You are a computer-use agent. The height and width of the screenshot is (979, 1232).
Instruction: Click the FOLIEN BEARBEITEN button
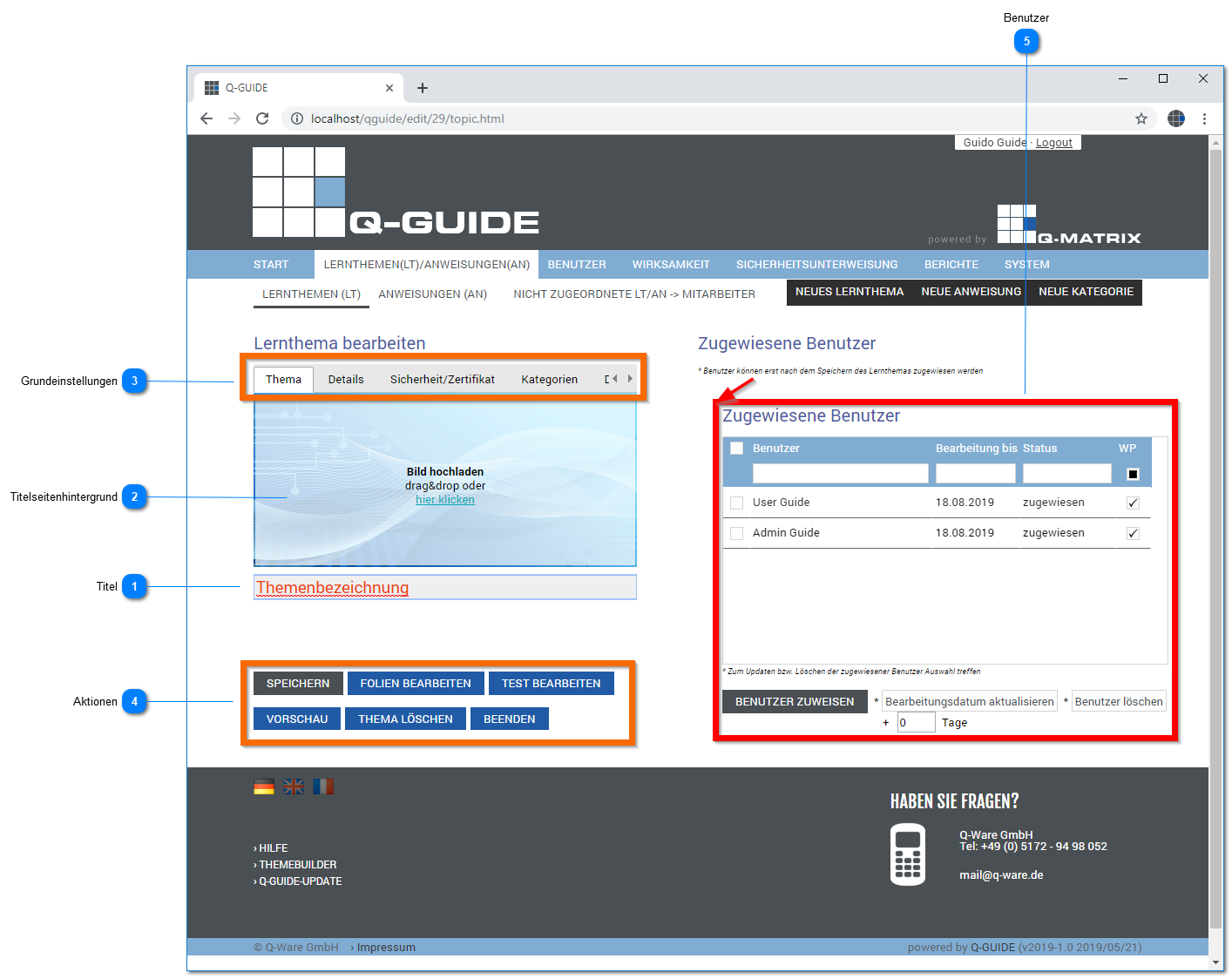coord(416,684)
